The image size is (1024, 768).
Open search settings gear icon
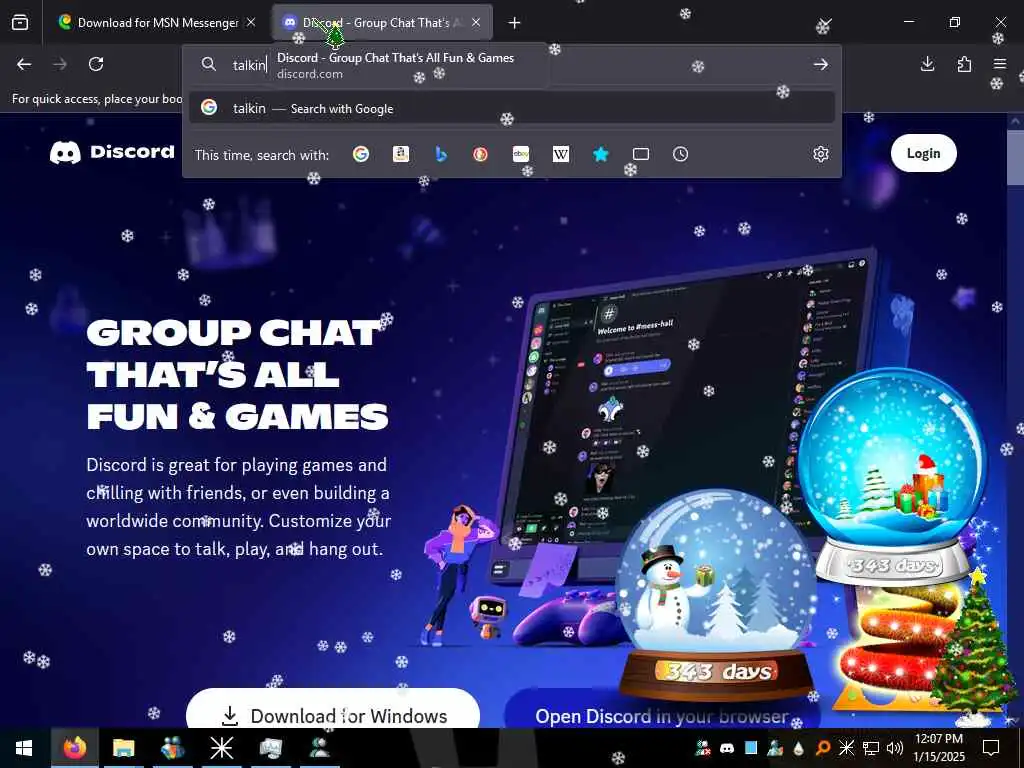(x=821, y=154)
